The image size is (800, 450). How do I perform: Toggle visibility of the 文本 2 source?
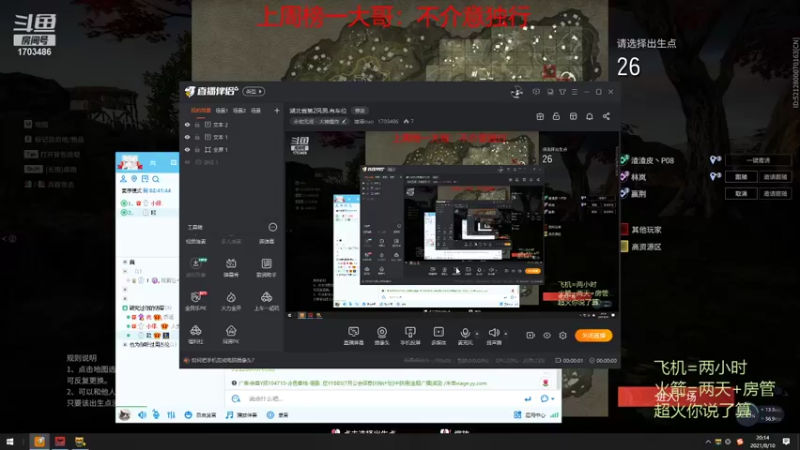coord(187,124)
